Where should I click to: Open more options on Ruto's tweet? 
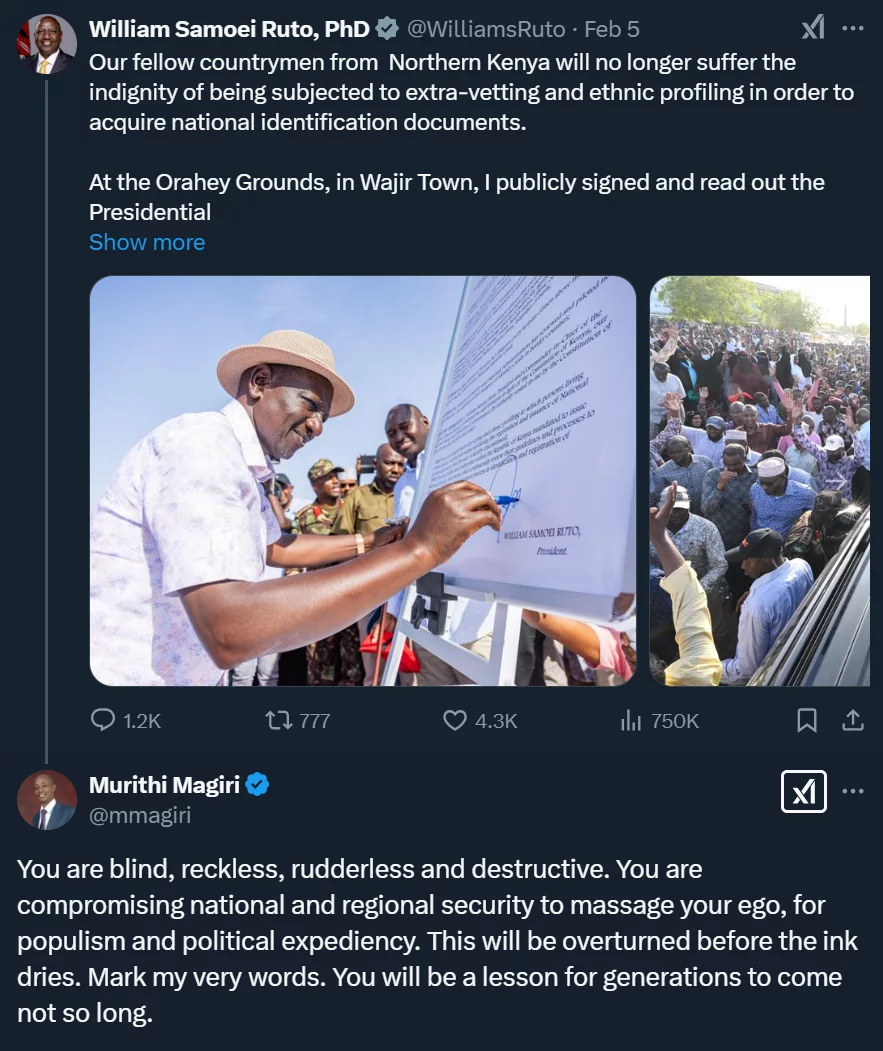(853, 28)
